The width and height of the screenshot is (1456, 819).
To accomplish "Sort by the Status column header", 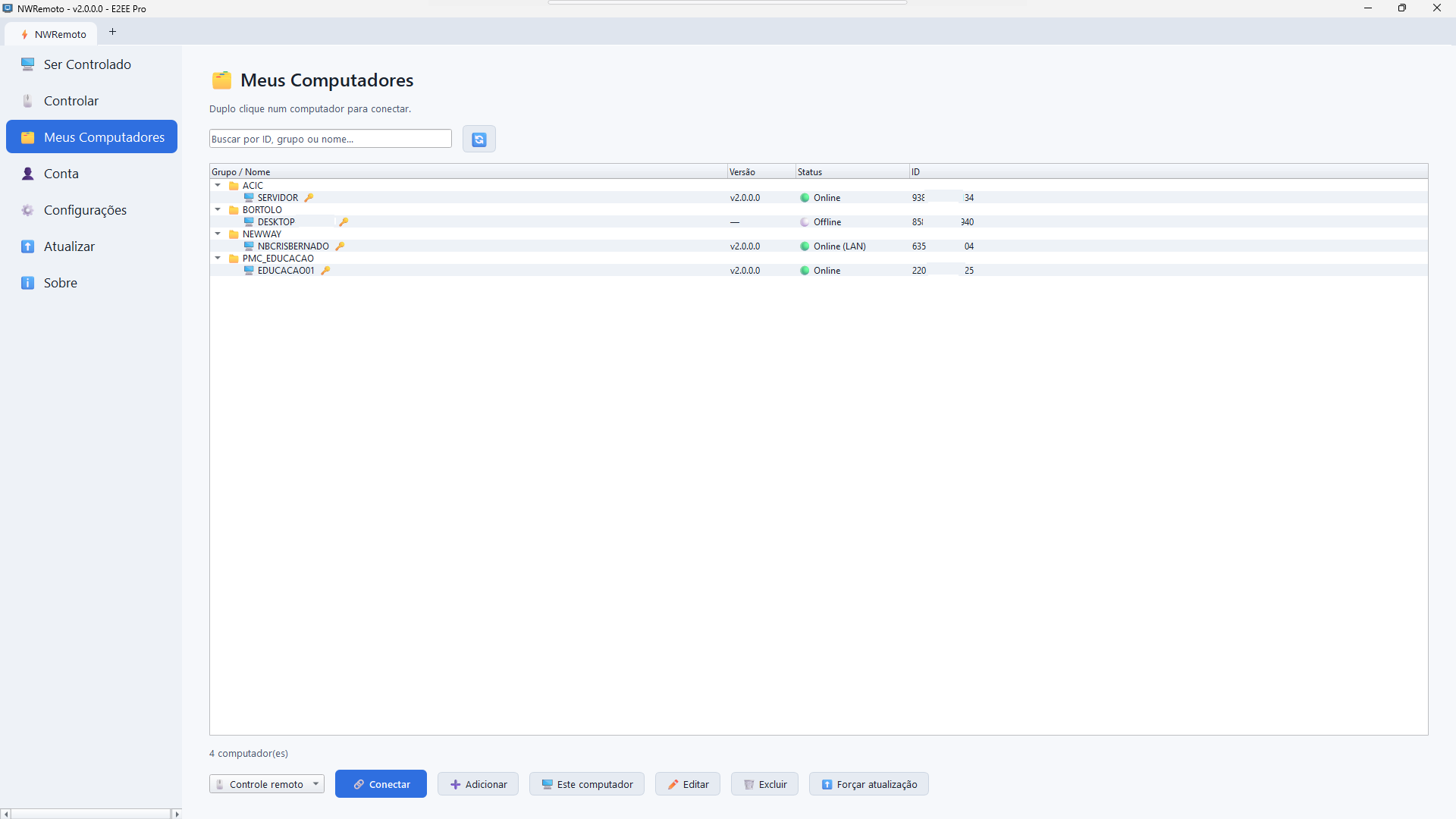I will (x=852, y=172).
